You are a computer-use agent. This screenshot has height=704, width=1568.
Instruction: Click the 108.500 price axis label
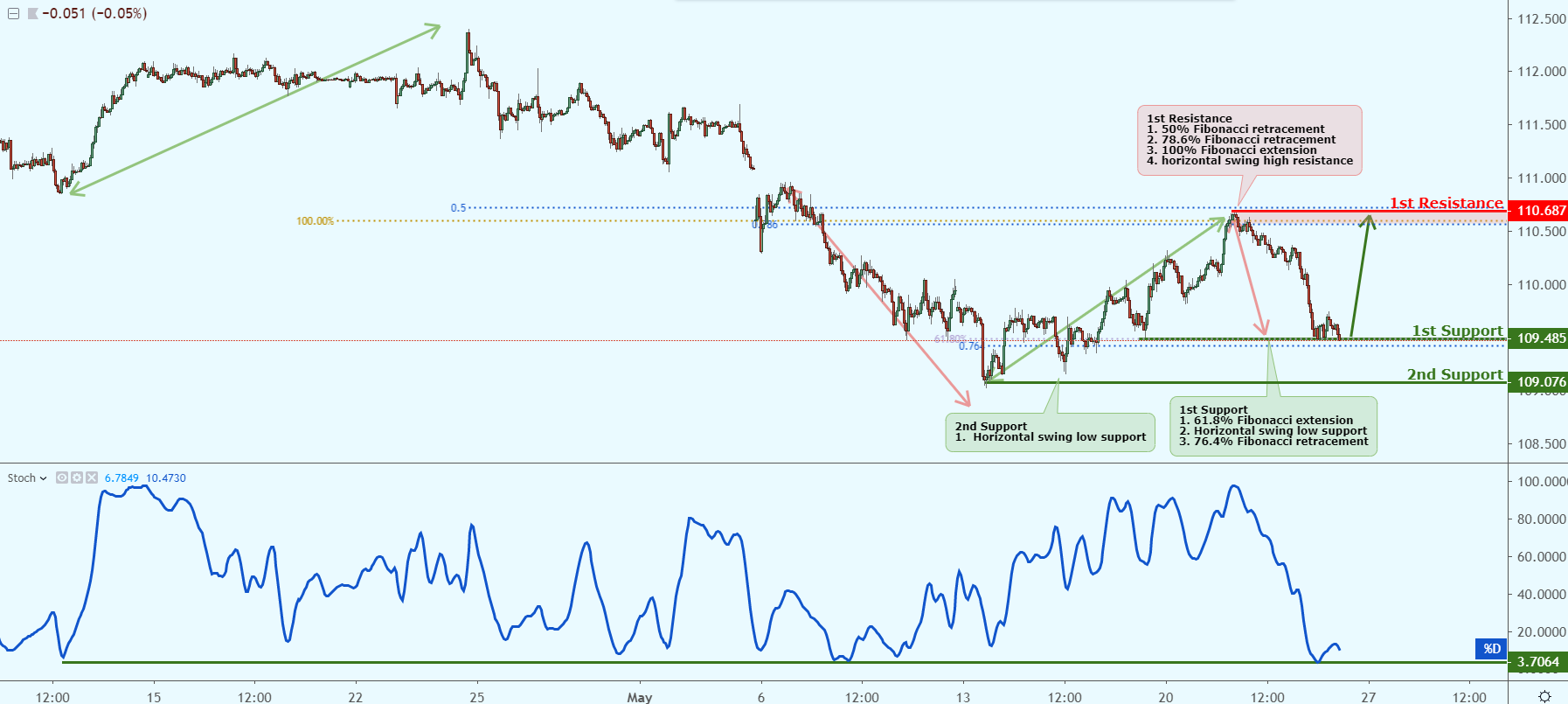point(1542,444)
